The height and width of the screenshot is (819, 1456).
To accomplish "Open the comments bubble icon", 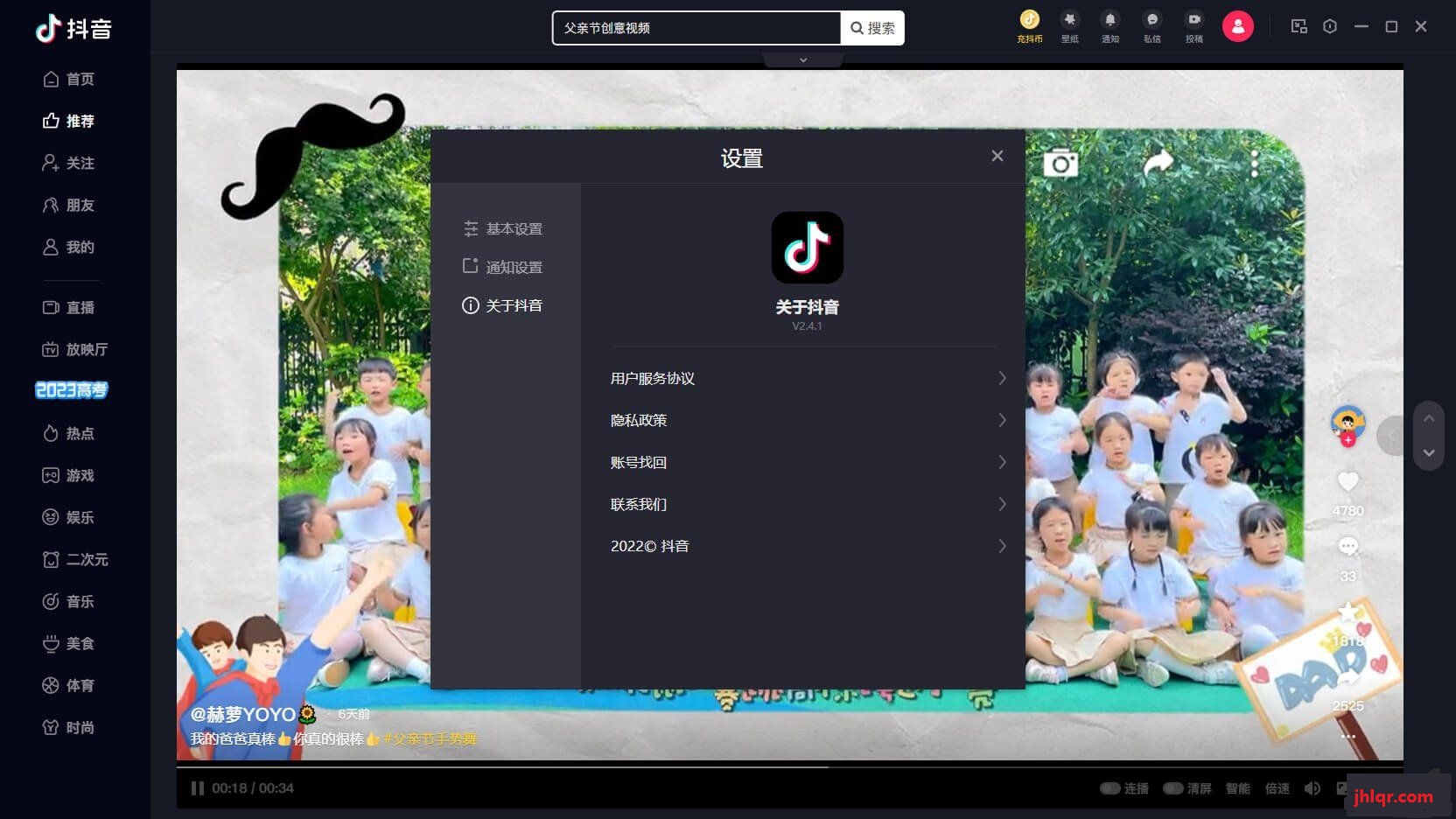I will click(x=1347, y=547).
